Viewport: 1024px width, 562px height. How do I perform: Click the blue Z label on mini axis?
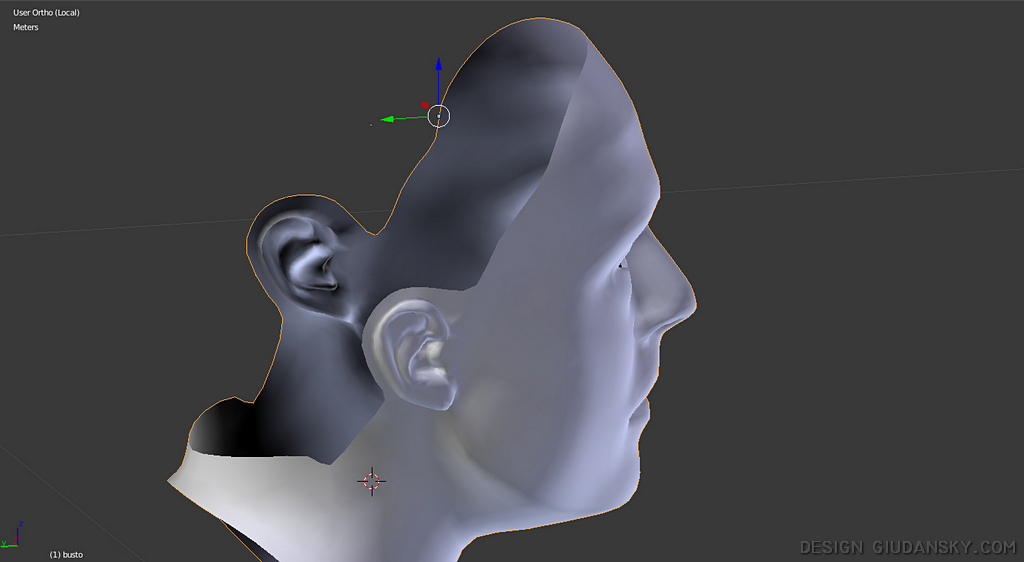(x=20, y=523)
